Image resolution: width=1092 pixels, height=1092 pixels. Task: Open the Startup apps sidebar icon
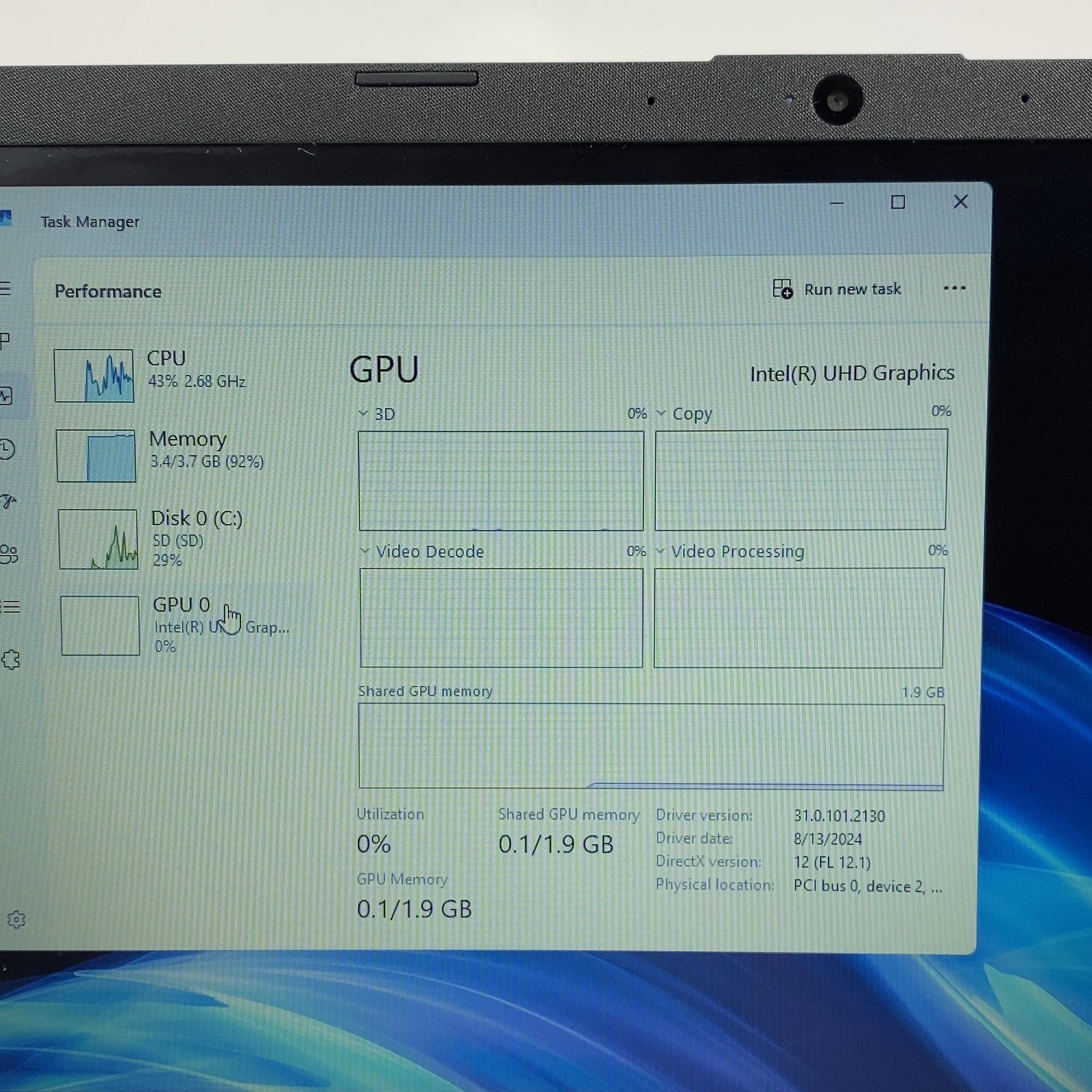coord(7,501)
